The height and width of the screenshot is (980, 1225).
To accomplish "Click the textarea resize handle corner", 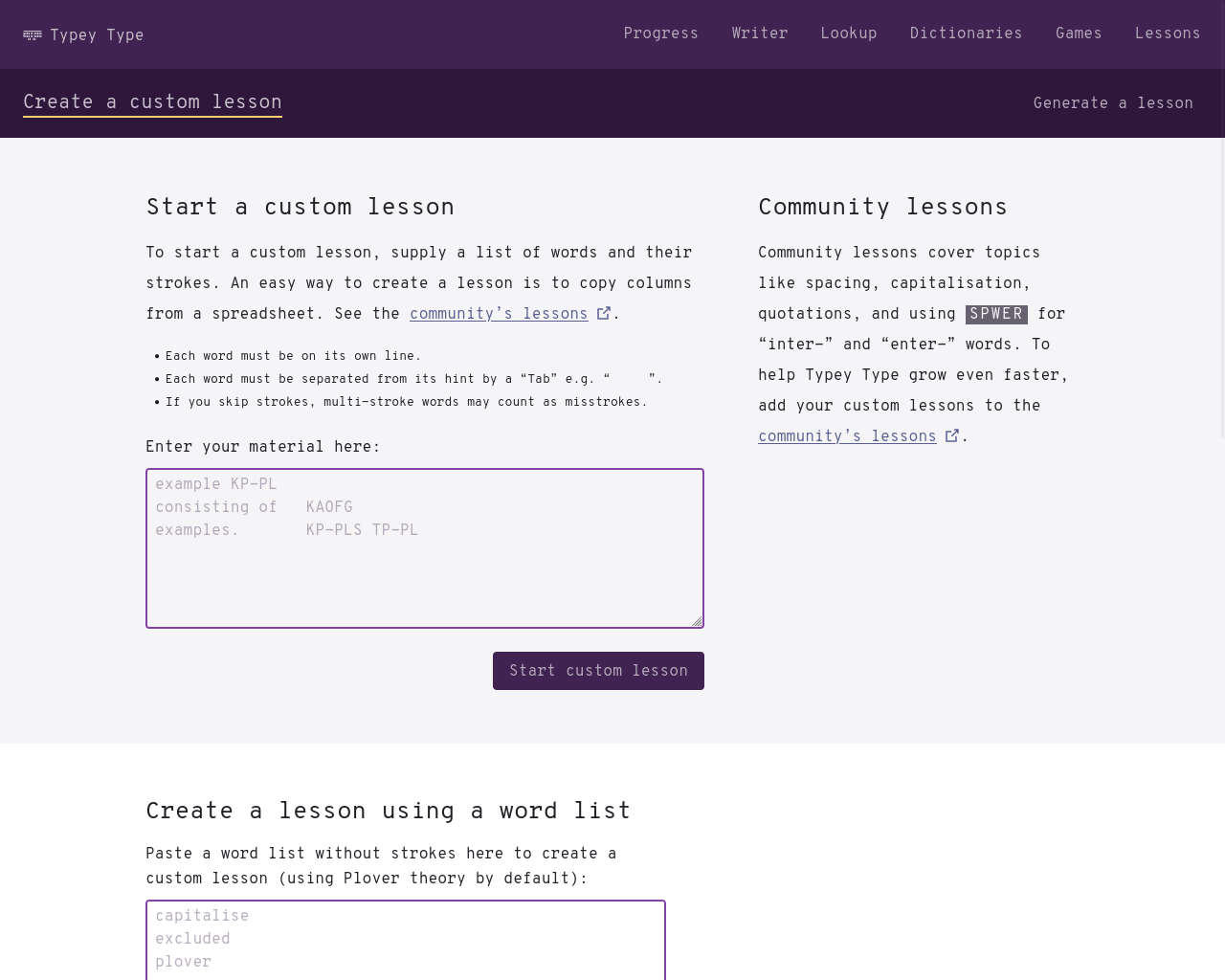I will 697,621.
